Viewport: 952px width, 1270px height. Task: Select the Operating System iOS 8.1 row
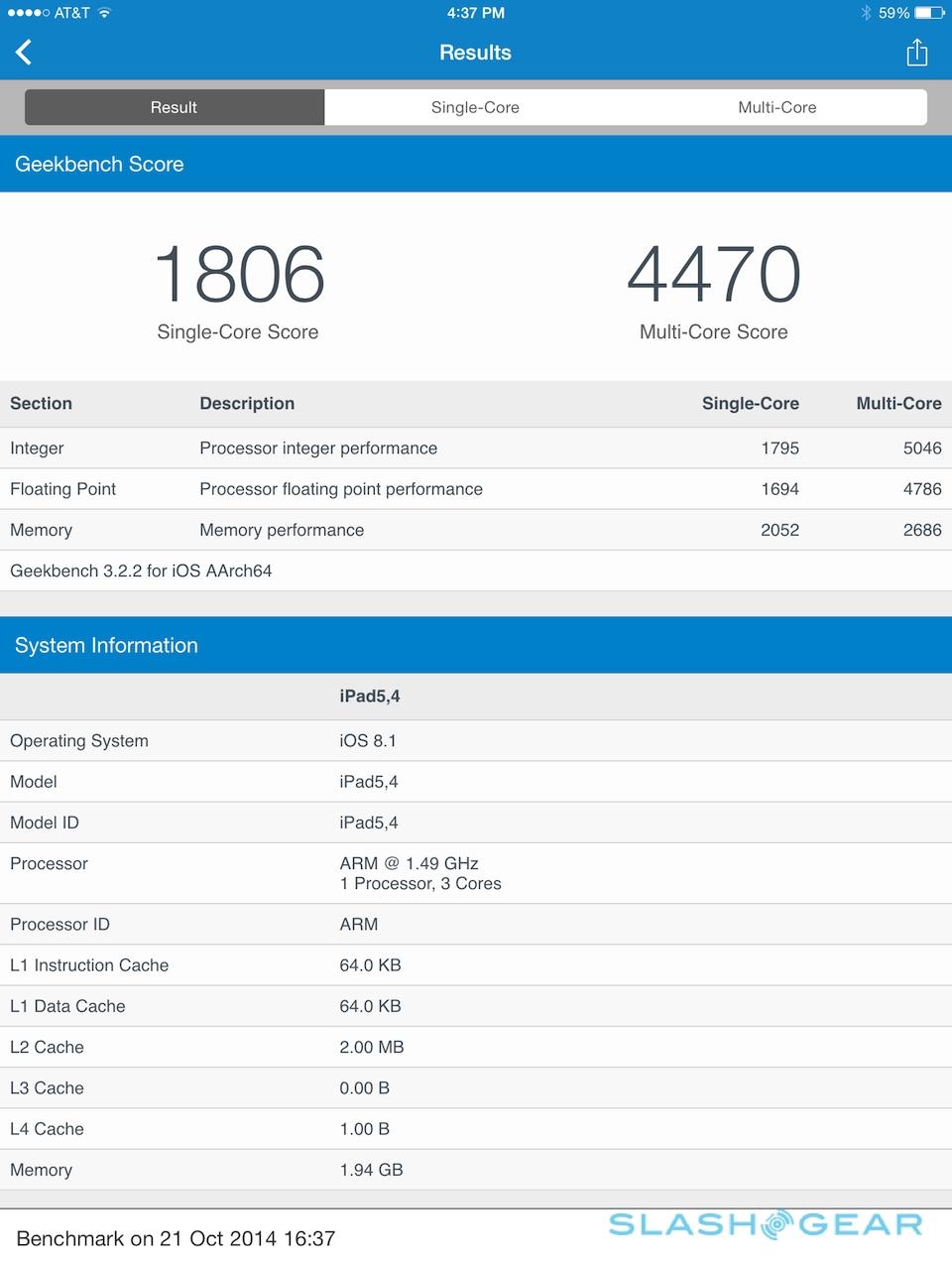point(476,741)
